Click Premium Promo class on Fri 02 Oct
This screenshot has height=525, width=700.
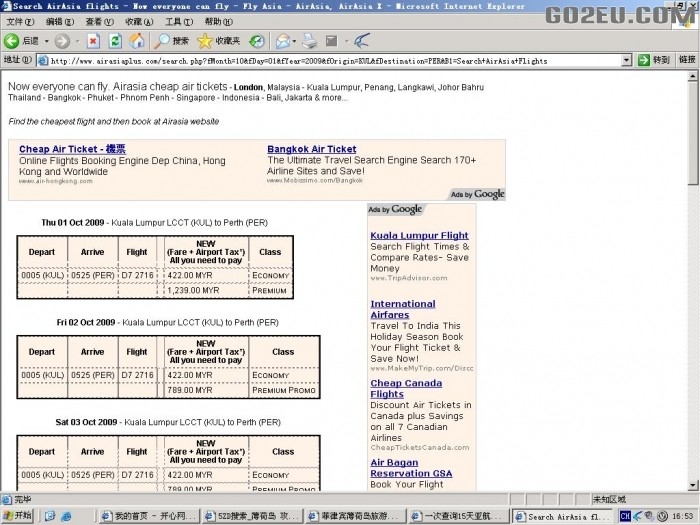pyautogui.click(x=284, y=390)
